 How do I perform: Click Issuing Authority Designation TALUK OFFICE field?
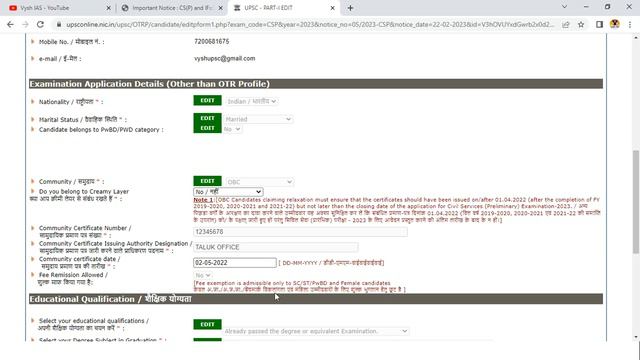pyautogui.click(x=276, y=247)
